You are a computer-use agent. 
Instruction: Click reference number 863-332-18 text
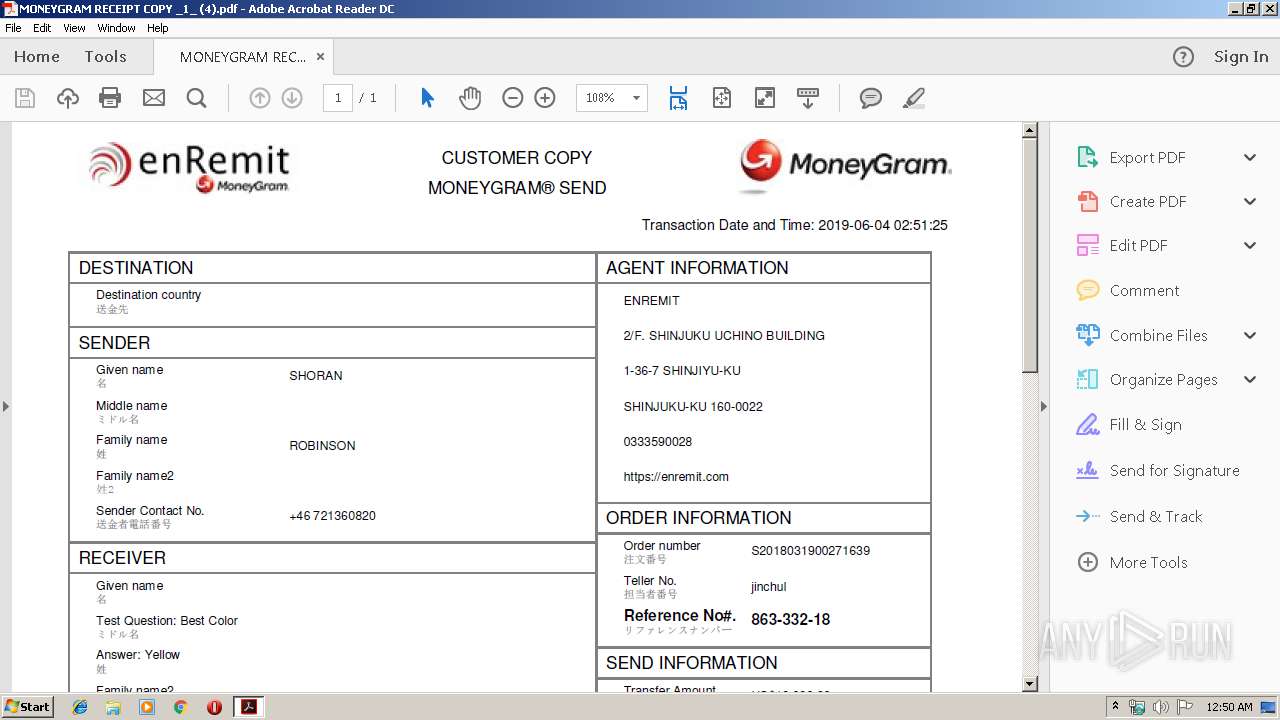coord(790,620)
